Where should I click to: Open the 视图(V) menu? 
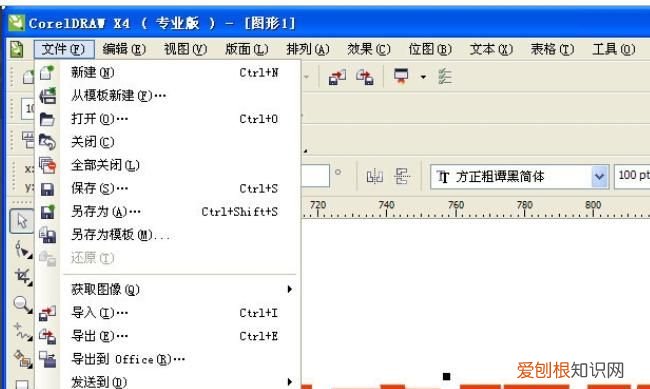click(x=185, y=49)
